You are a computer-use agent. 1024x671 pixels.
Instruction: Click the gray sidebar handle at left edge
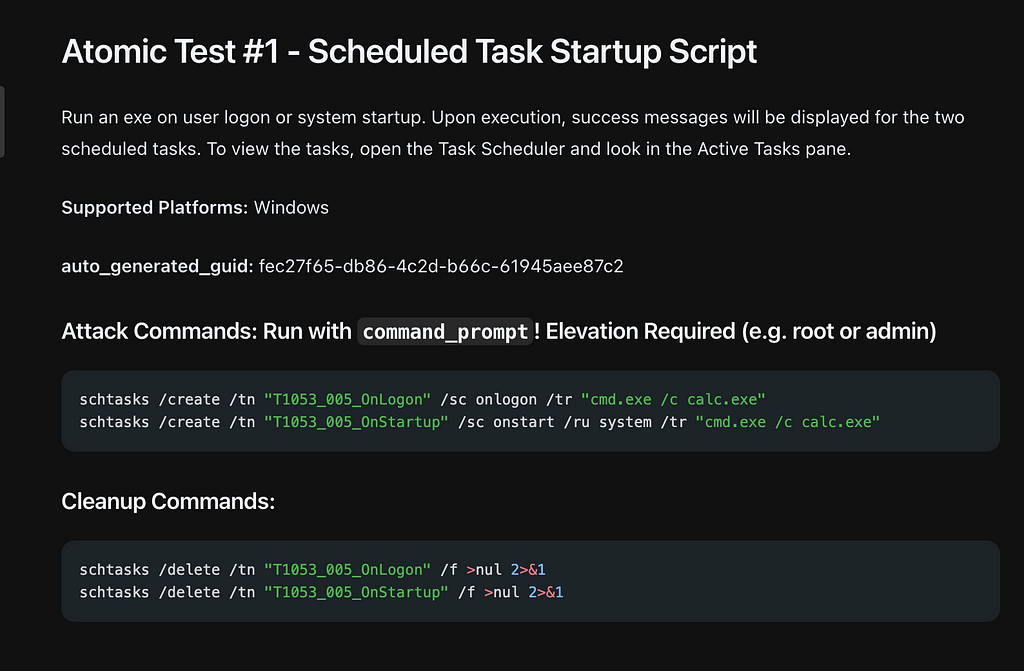point(2,122)
